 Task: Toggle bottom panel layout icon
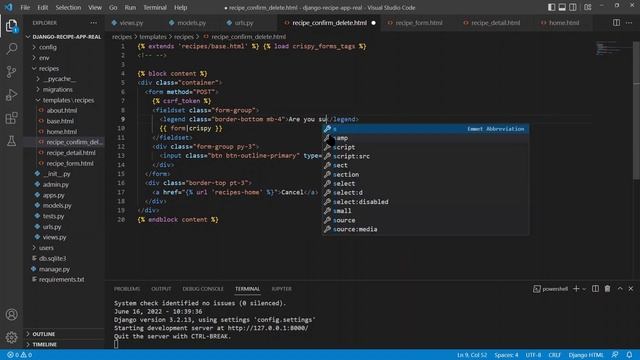coord(562,7)
